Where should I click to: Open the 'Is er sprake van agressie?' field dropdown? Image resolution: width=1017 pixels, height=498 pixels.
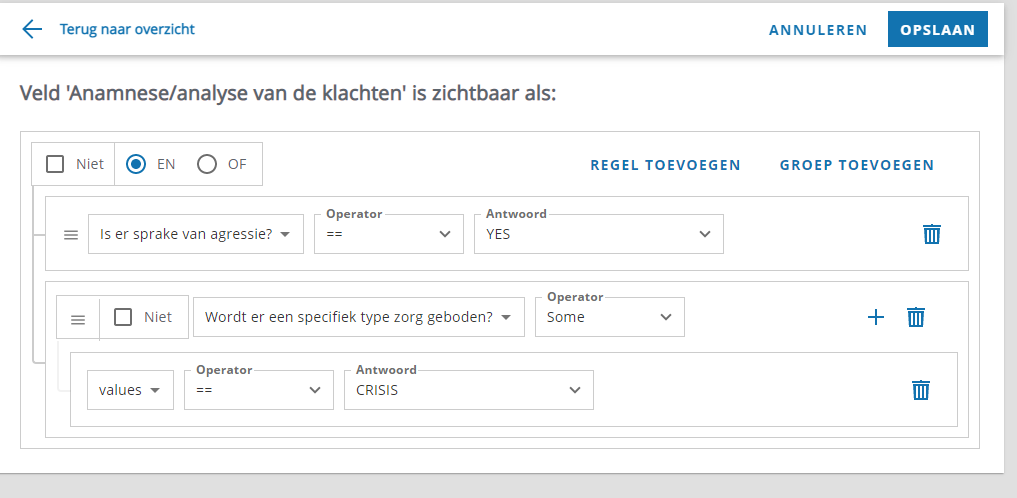(196, 234)
